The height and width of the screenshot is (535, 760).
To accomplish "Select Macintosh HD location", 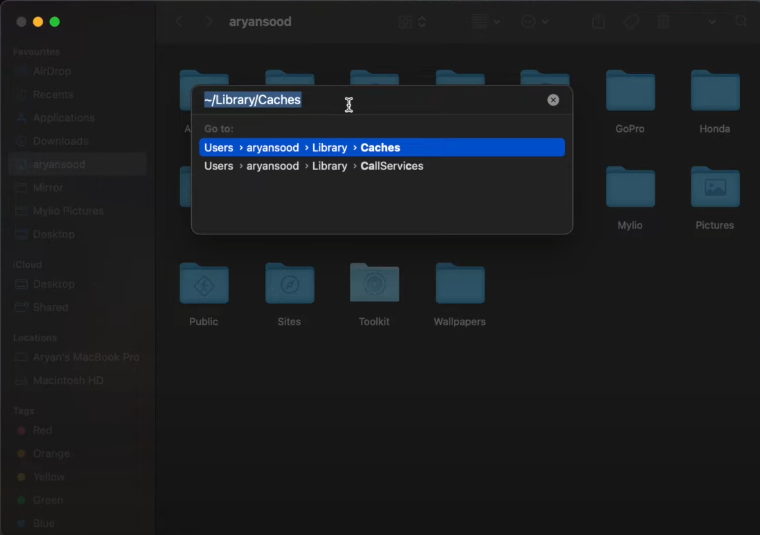I will [x=78, y=380].
